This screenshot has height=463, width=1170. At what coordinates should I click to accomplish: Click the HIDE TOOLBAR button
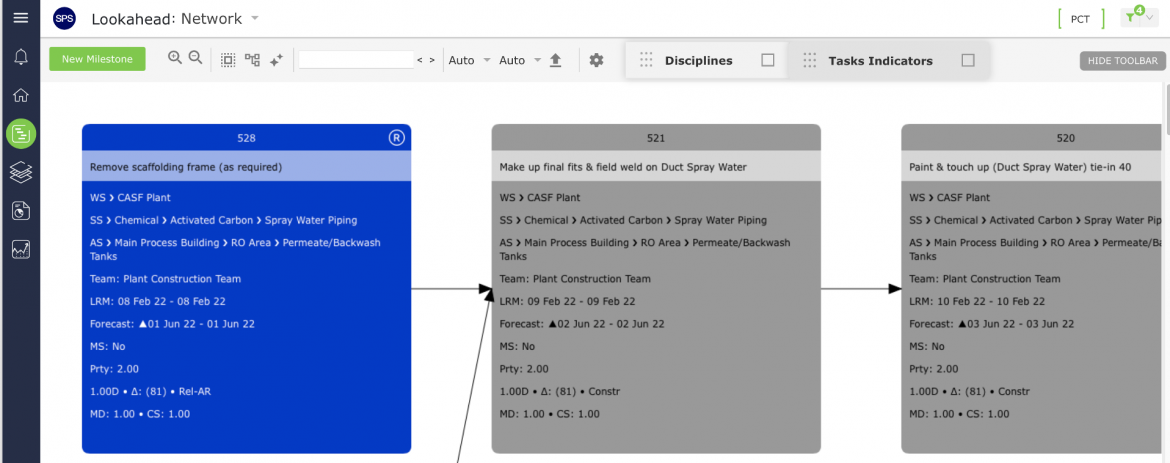point(1122,61)
